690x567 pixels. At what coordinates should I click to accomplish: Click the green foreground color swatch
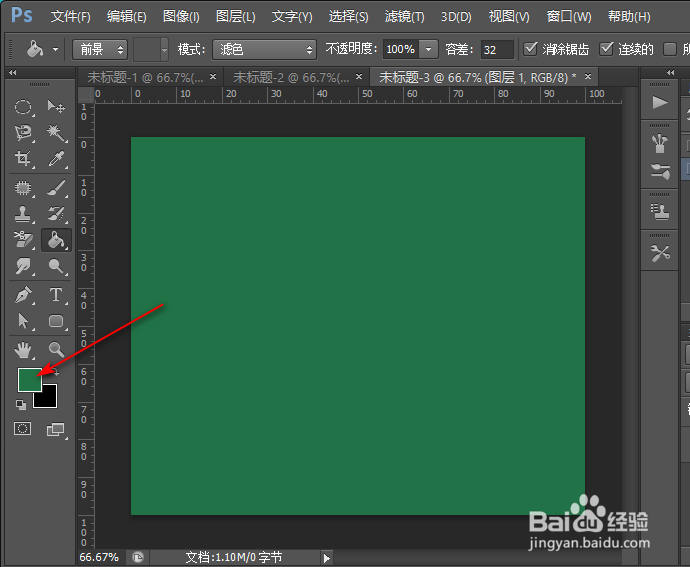click(27, 378)
